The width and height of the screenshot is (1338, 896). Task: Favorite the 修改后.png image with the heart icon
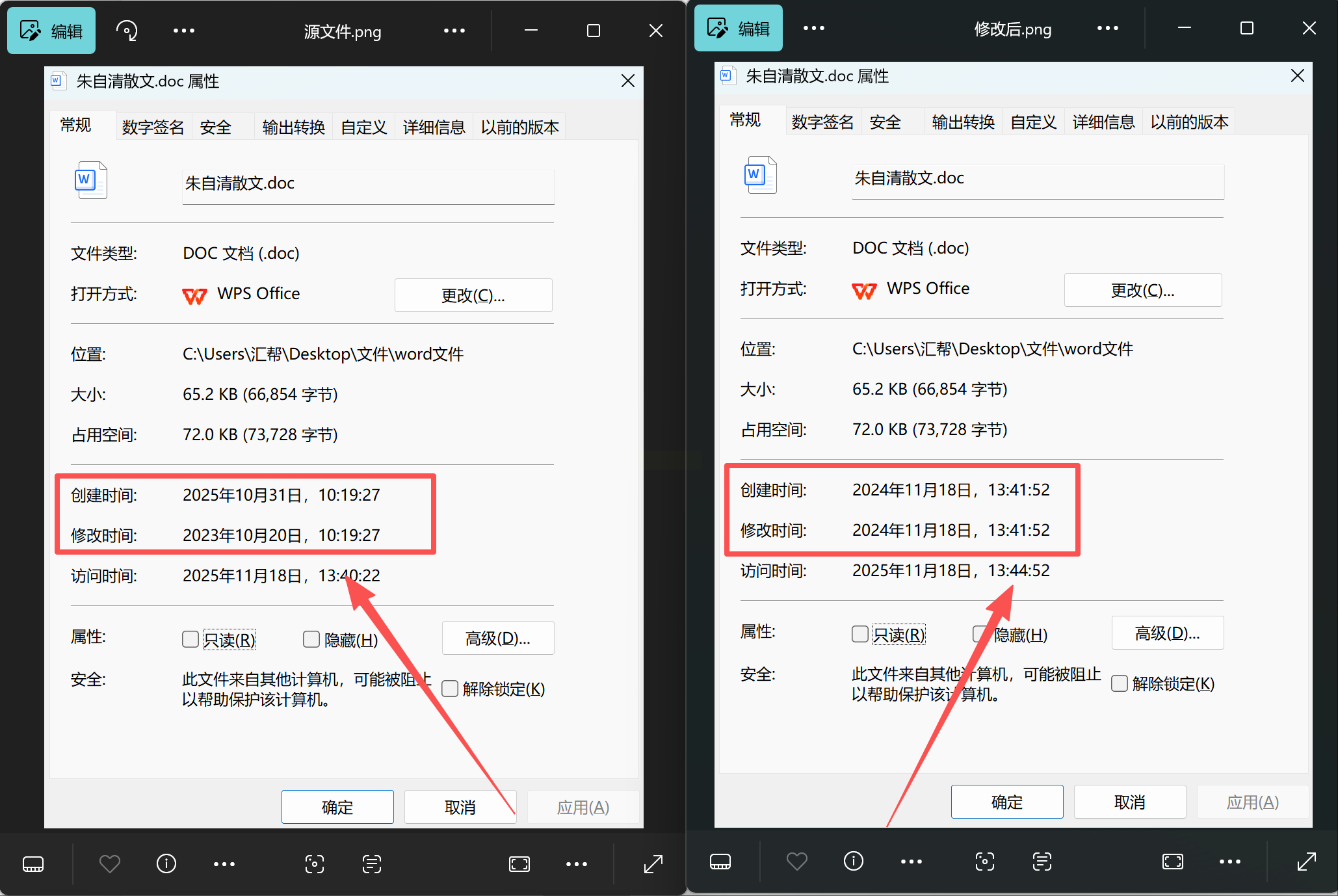796,862
